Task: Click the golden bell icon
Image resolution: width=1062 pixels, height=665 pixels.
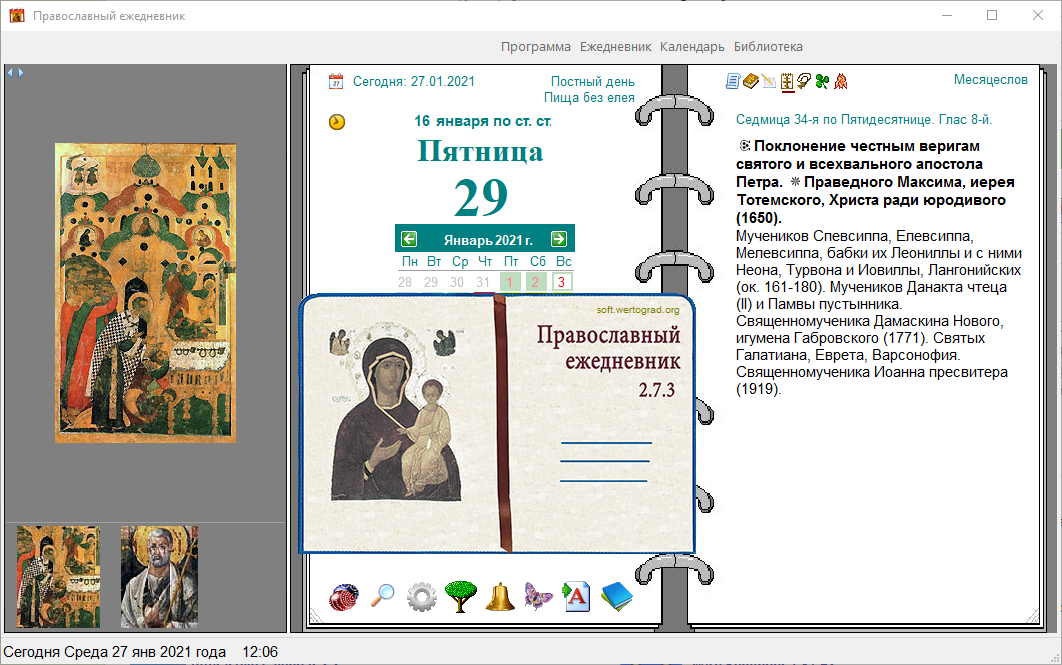Action: point(500,597)
